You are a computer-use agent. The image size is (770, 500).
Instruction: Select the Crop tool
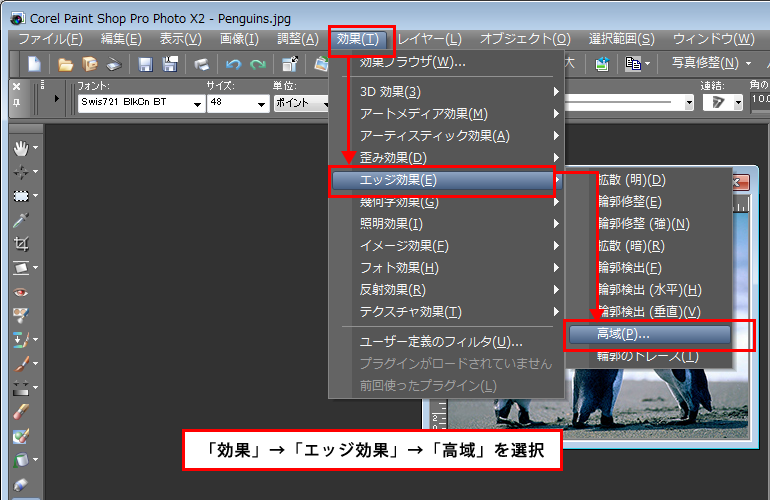pos(21,244)
